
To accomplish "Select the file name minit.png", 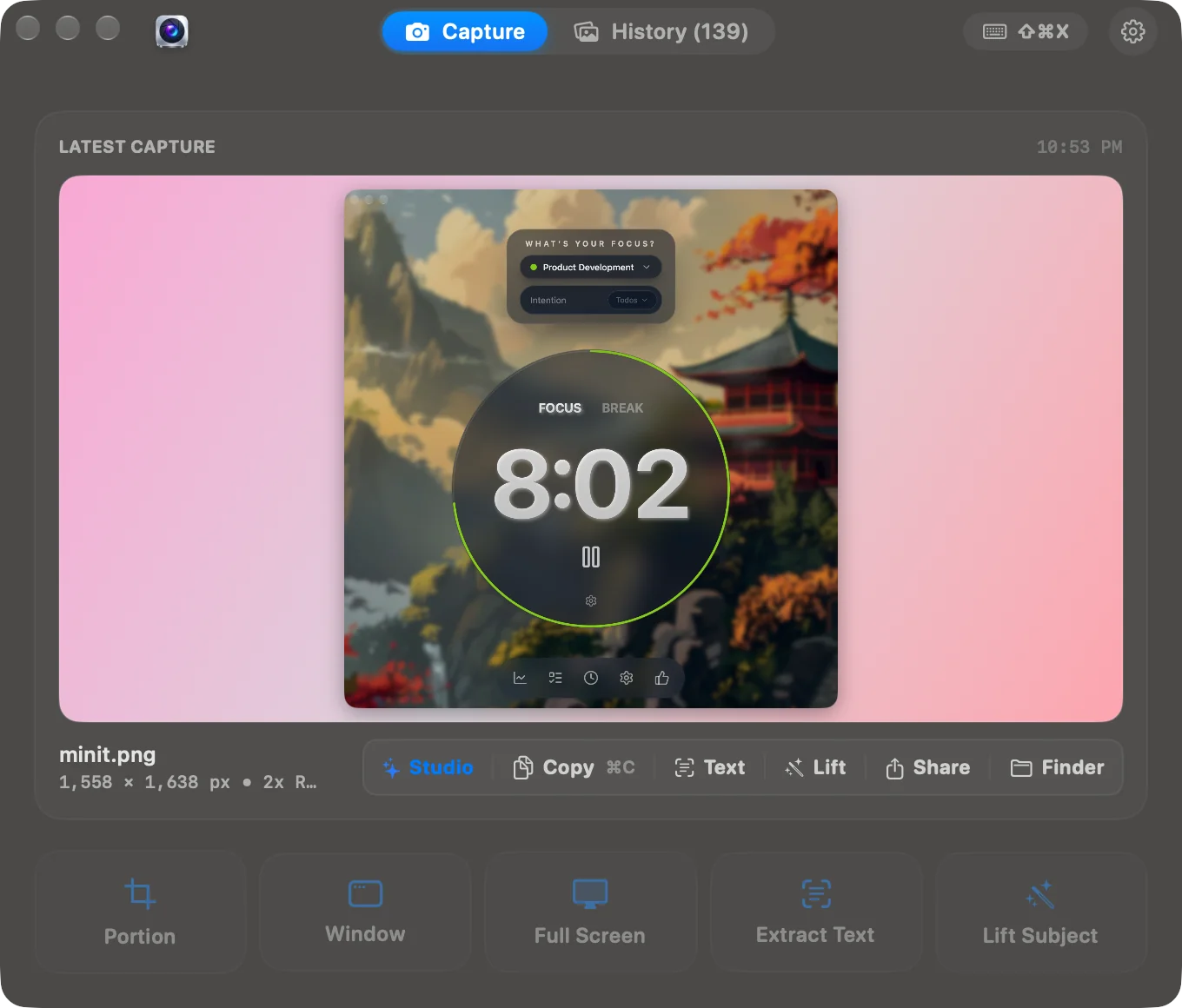I will click(x=108, y=755).
